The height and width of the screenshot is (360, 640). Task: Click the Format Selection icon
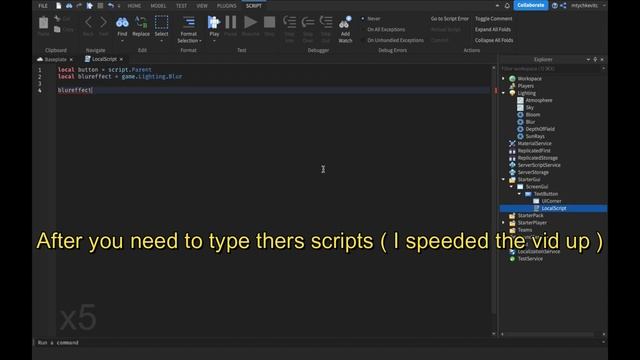tap(189, 22)
